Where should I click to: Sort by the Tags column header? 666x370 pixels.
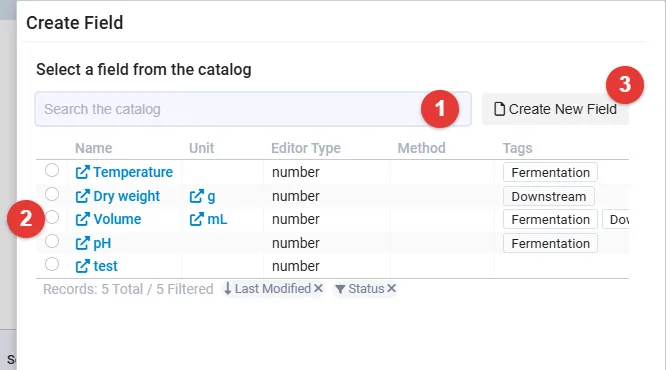(517, 148)
